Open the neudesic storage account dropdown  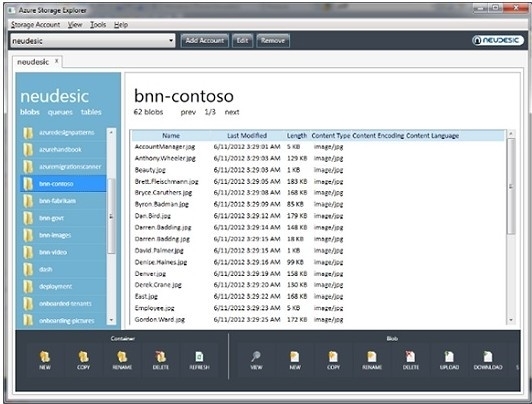[171, 41]
